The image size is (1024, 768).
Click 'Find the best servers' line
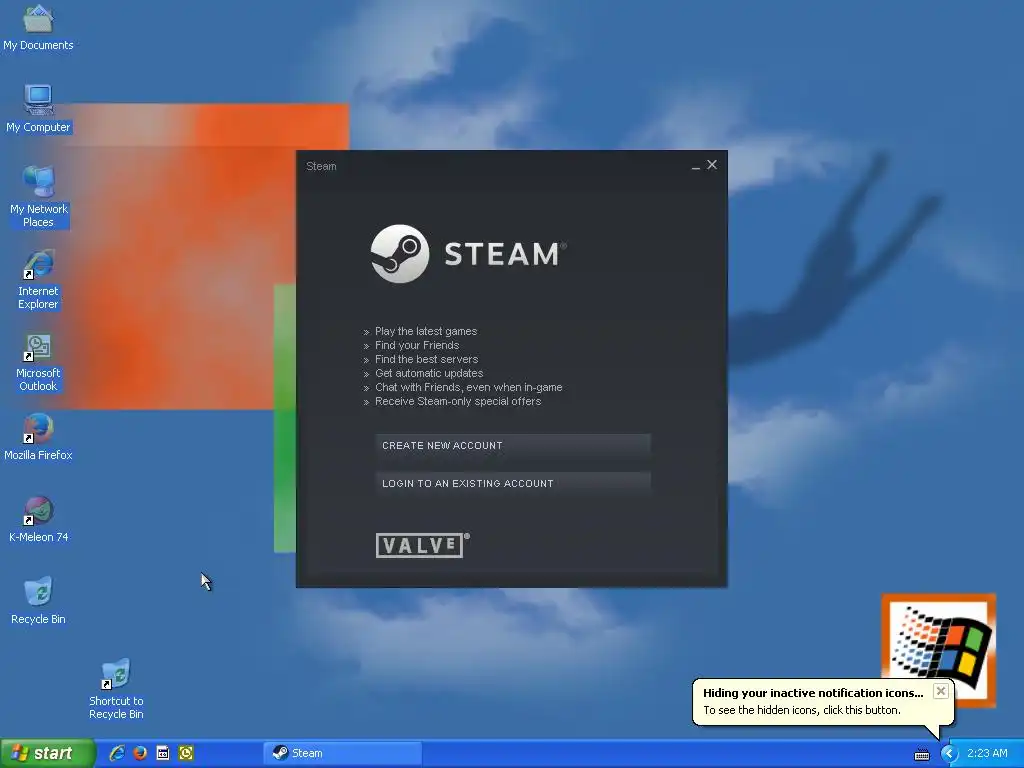tap(426, 359)
